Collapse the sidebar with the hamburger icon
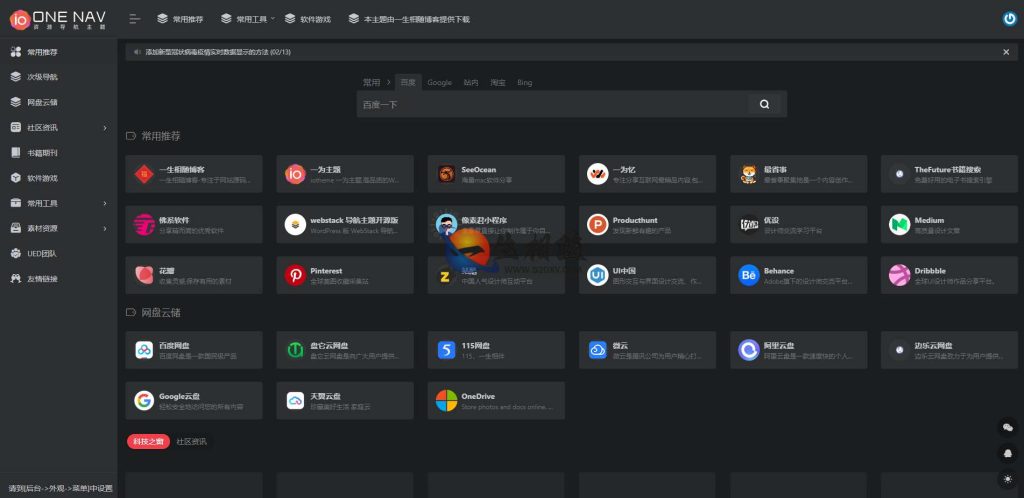Screen dimensions: 1024x498 [x=135, y=19]
